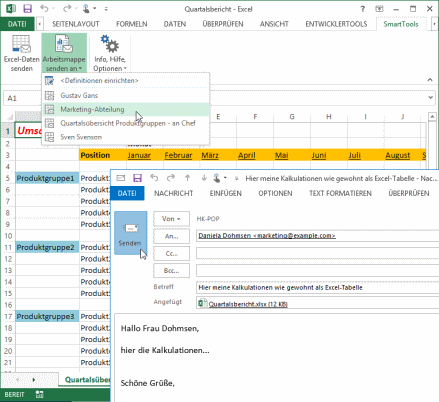This screenshot has width=439, height=402.
Task: Click the An... recipients button
Action: 171,236
